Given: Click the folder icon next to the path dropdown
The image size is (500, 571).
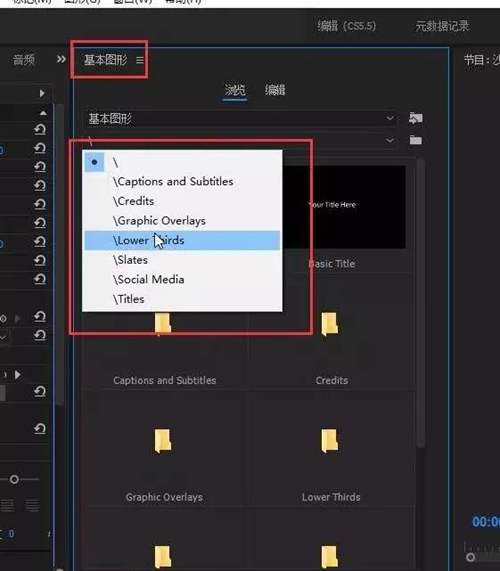Looking at the screenshot, I should coord(416,140).
